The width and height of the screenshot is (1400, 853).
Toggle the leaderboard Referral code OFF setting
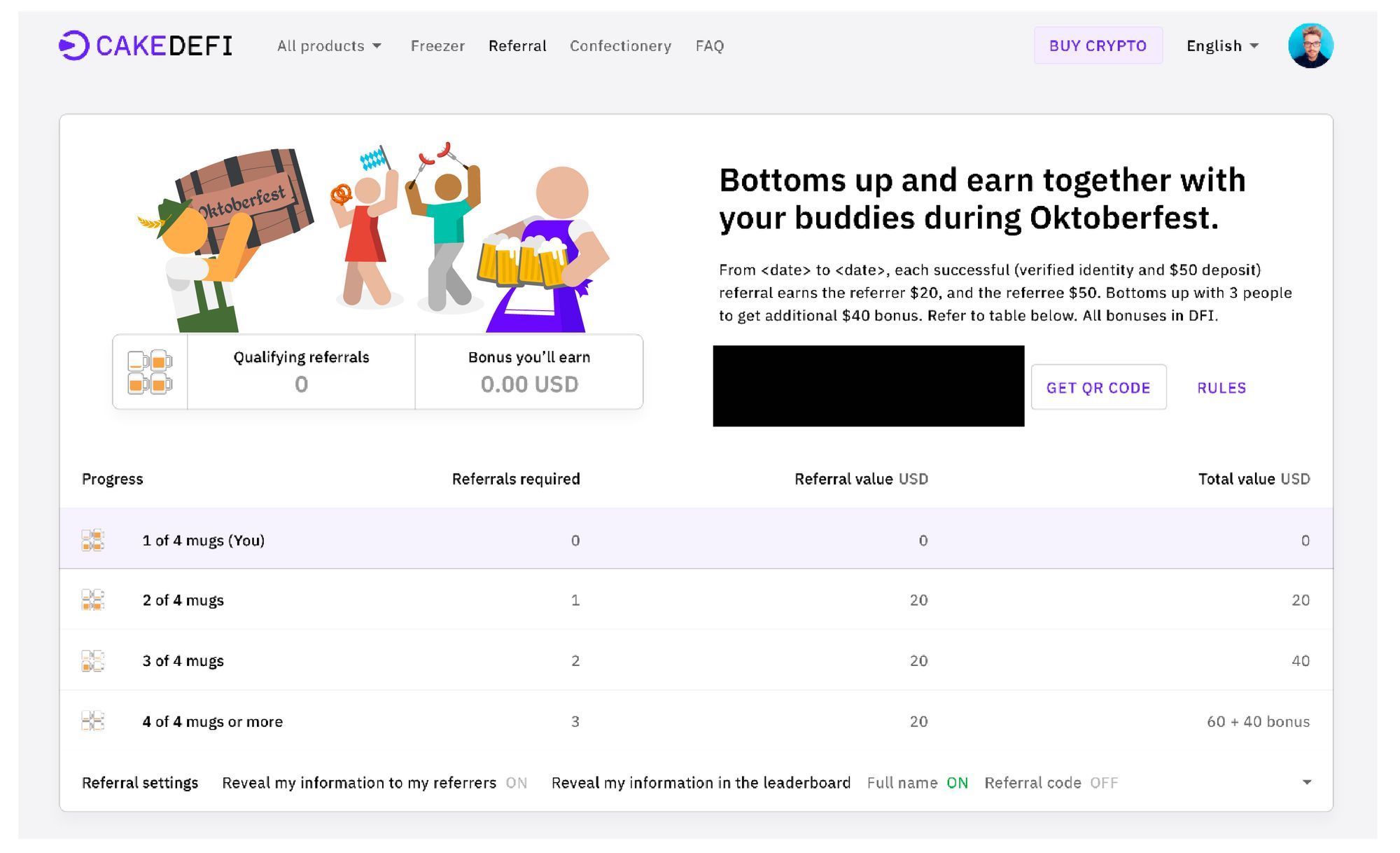click(x=1103, y=783)
